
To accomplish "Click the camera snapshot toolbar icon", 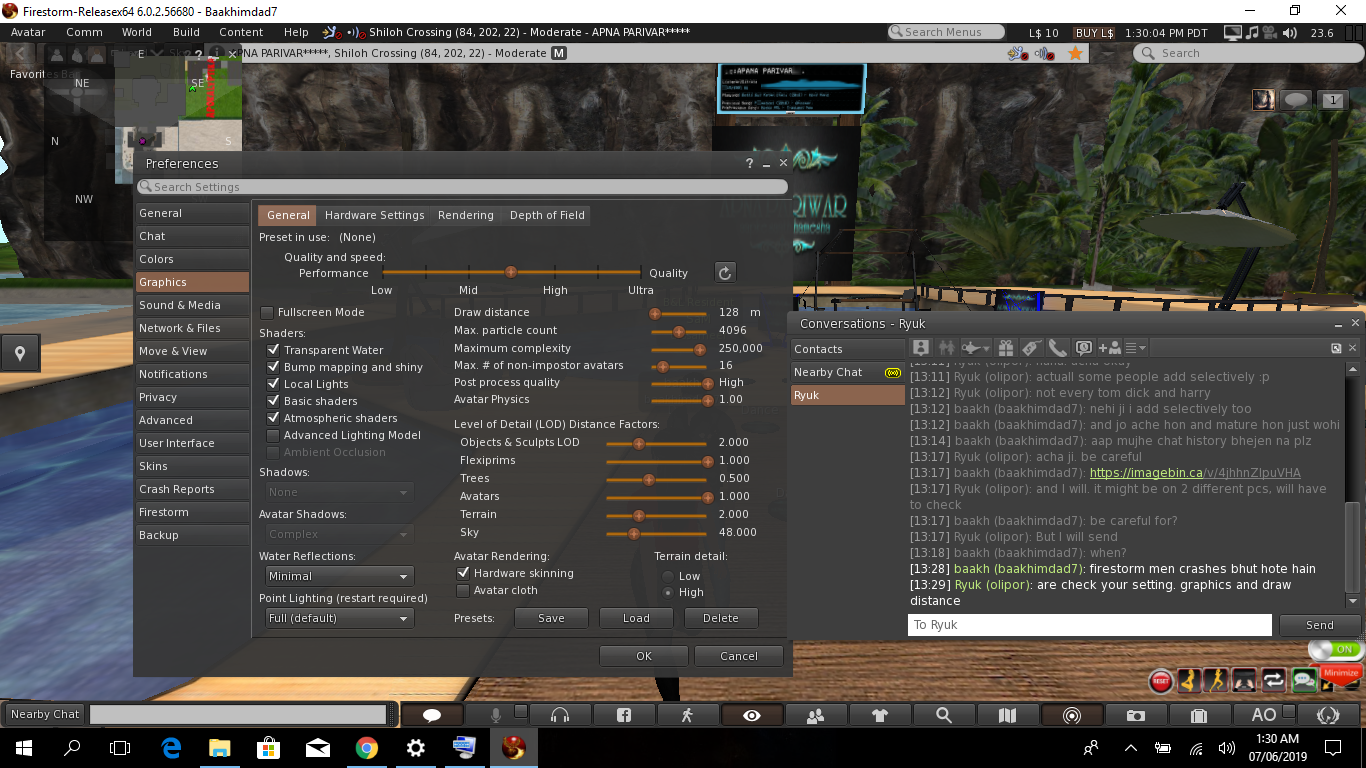I will click(1136, 715).
